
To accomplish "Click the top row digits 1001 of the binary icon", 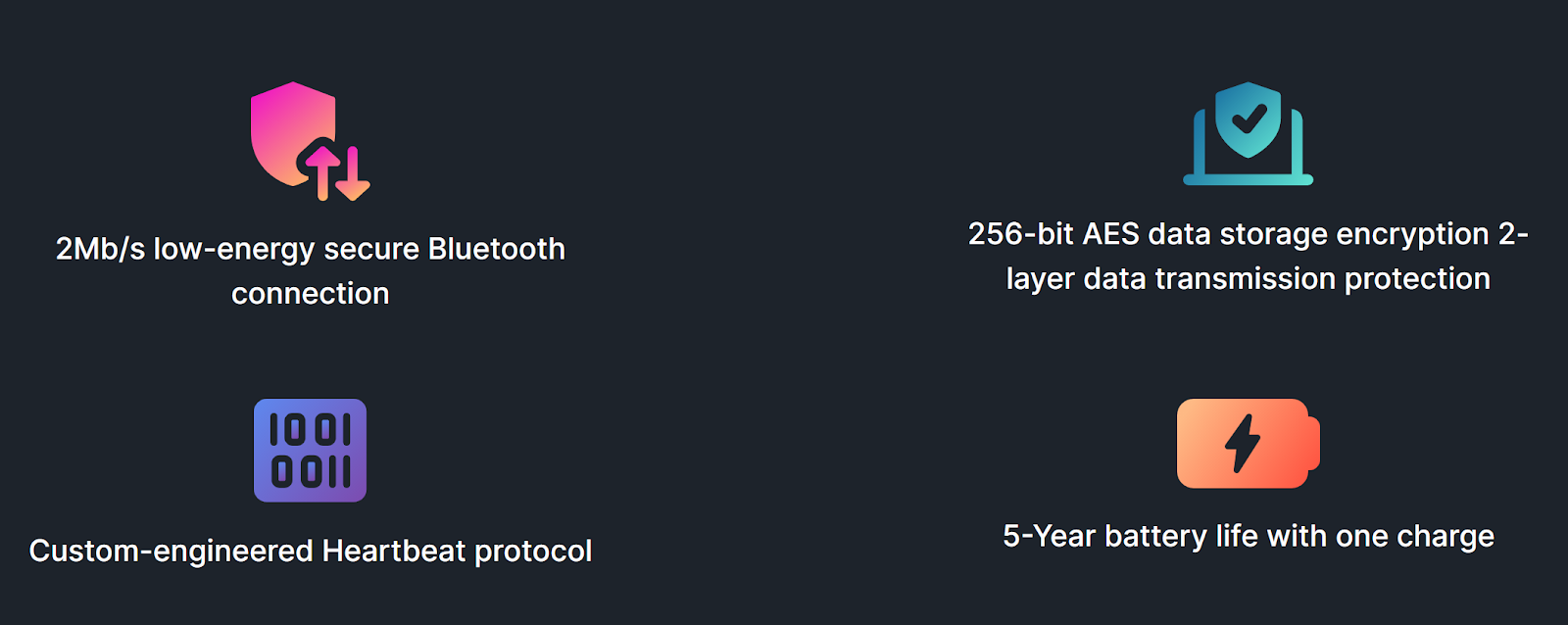I will [310, 429].
